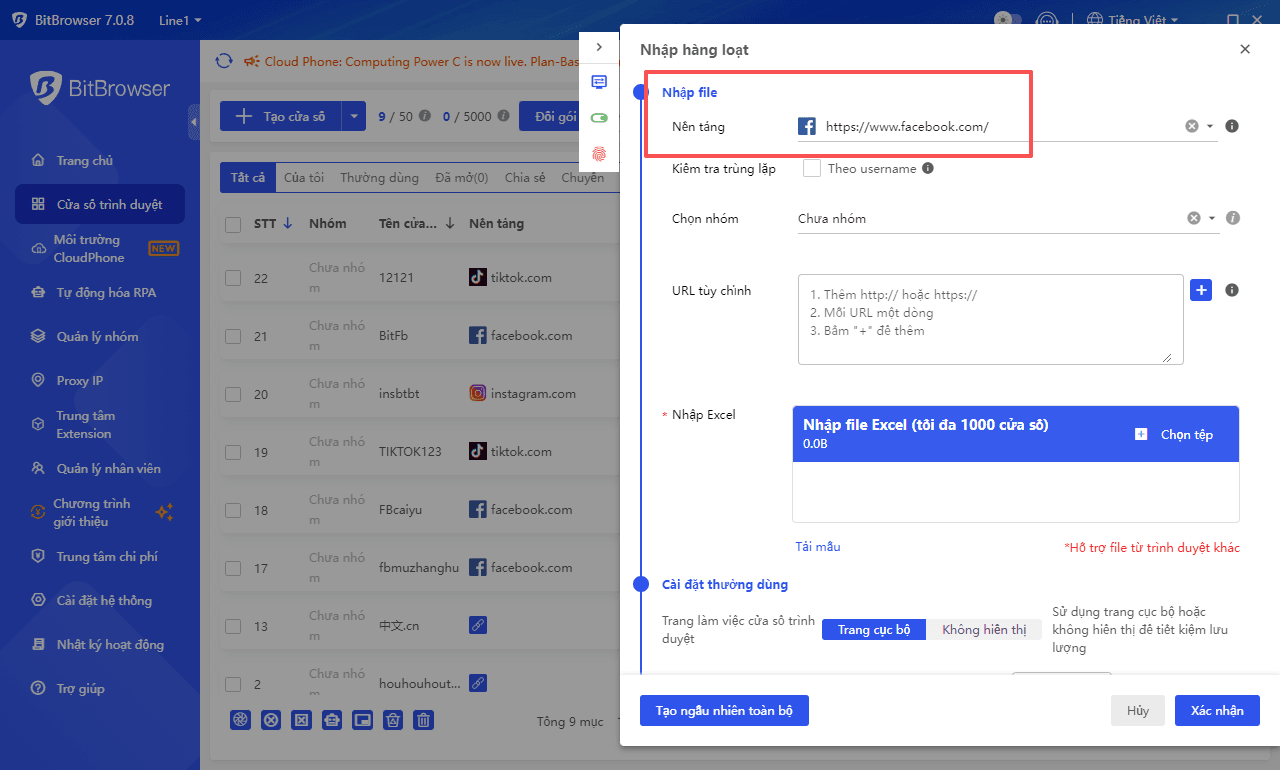Switch to the Chia sẻ tab
Image resolution: width=1280 pixels, height=770 pixels.
click(x=525, y=178)
